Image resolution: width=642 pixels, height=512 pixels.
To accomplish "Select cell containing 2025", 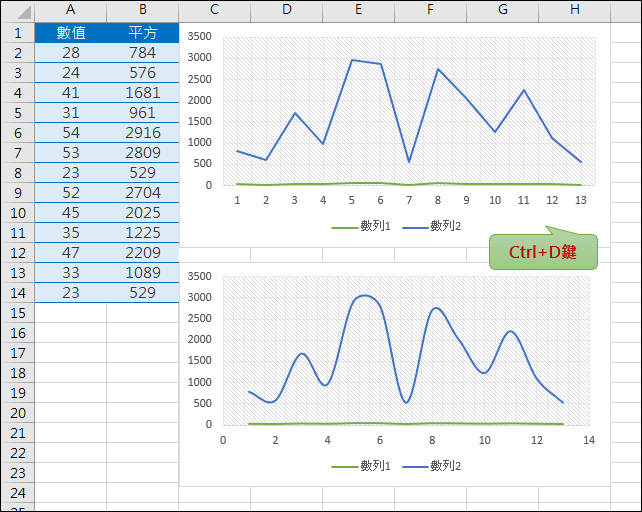I will (142, 213).
